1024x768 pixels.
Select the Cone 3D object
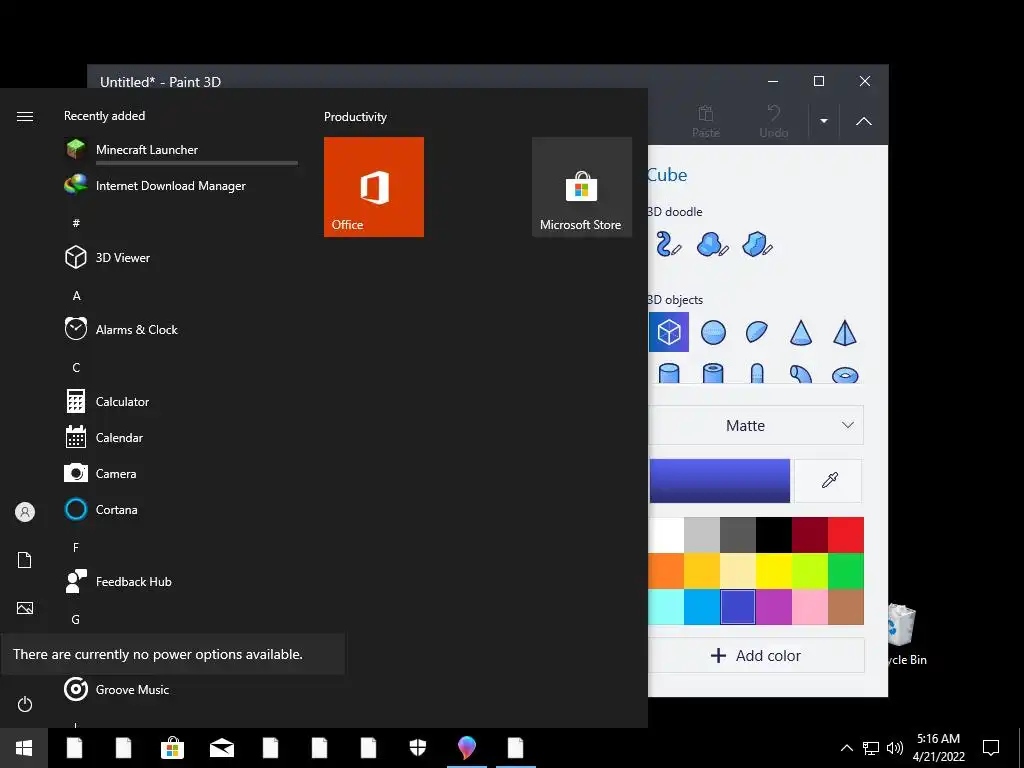pyautogui.click(x=801, y=332)
